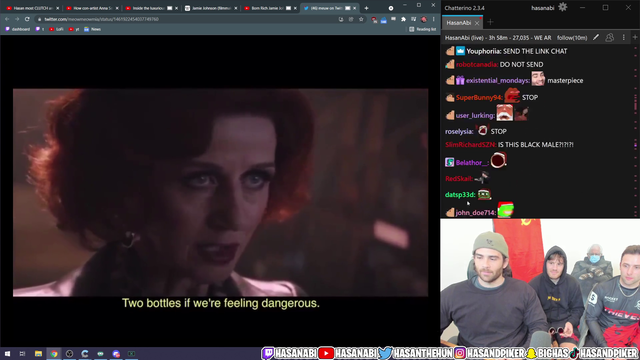640x360 pixels.
Task: Open OBS Studio from the taskbar
Action: 69,353
